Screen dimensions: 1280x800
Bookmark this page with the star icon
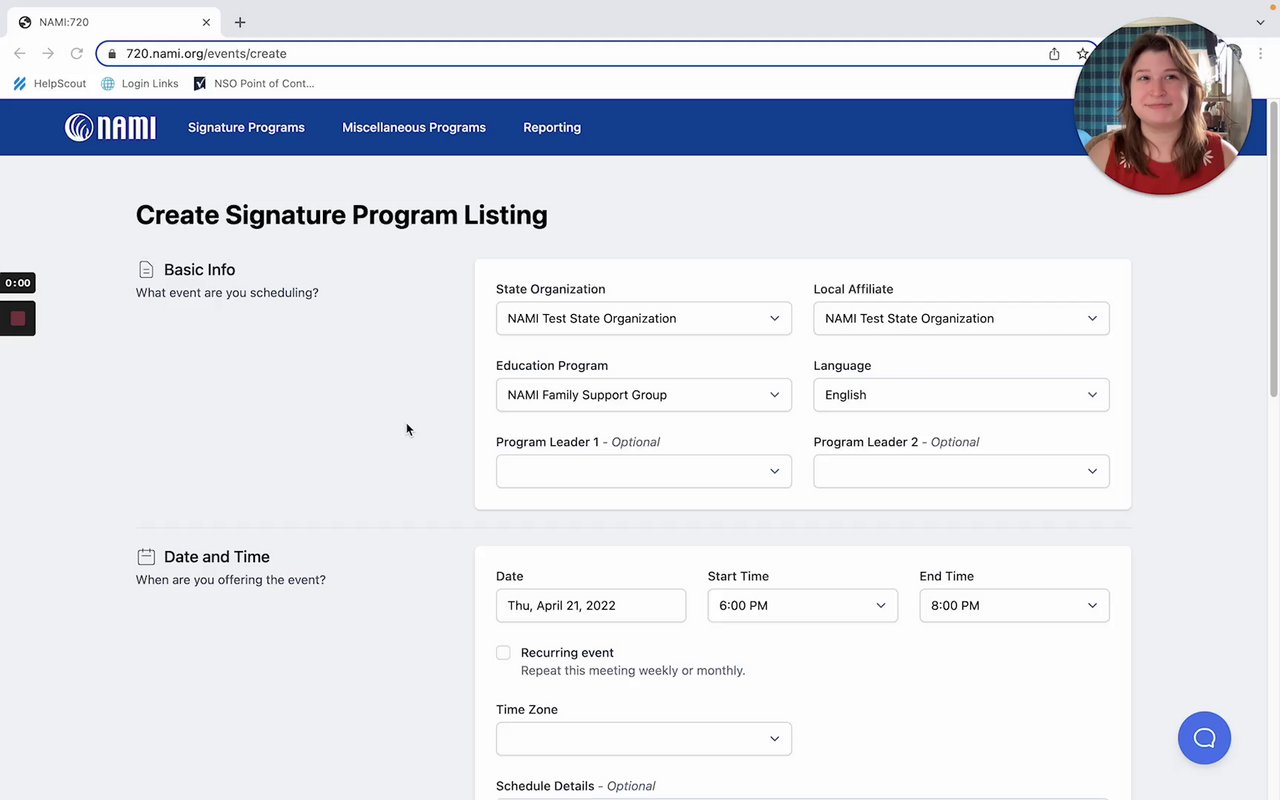pos(1082,54)
